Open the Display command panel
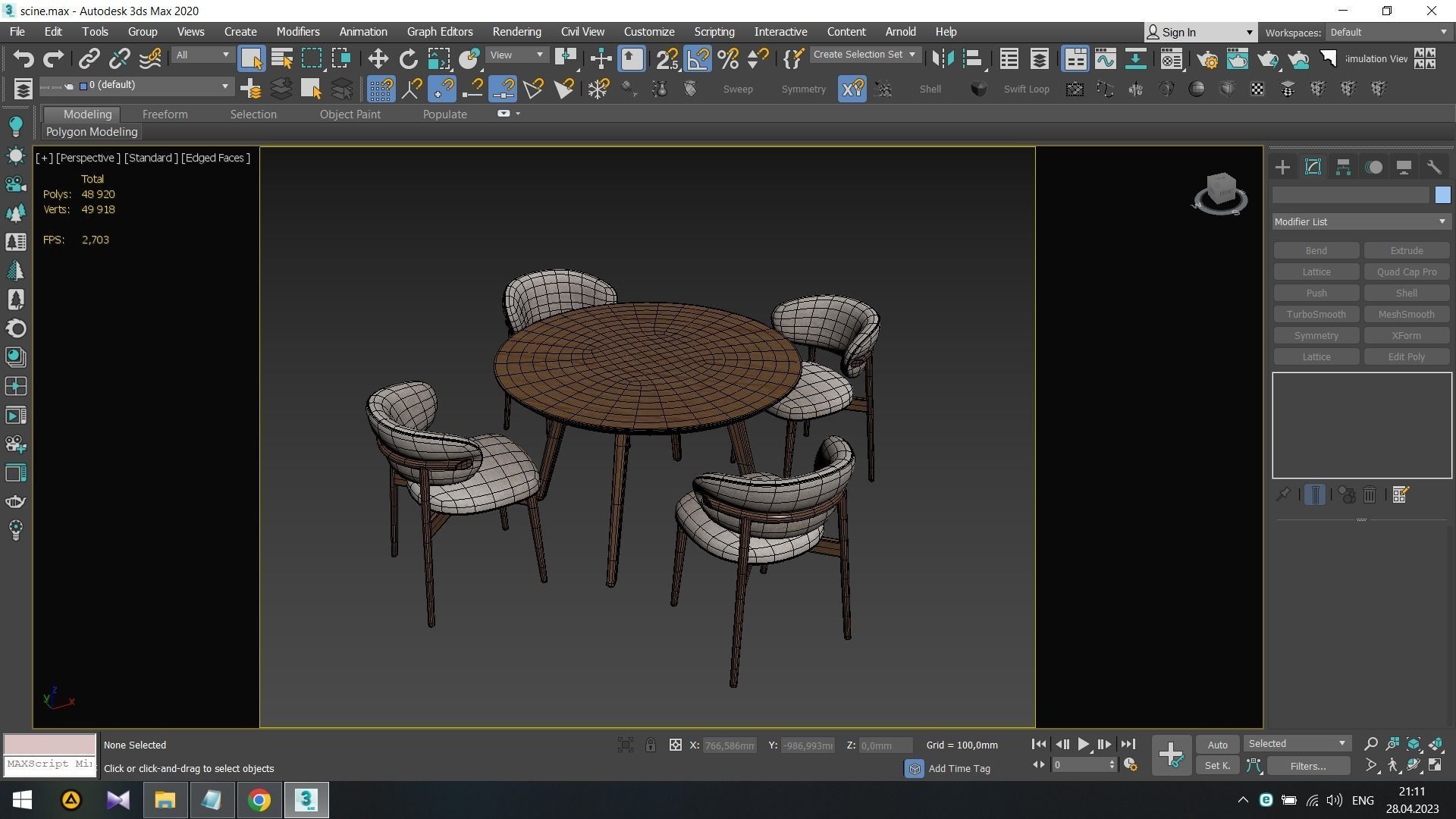 (x=1404, y=168)
